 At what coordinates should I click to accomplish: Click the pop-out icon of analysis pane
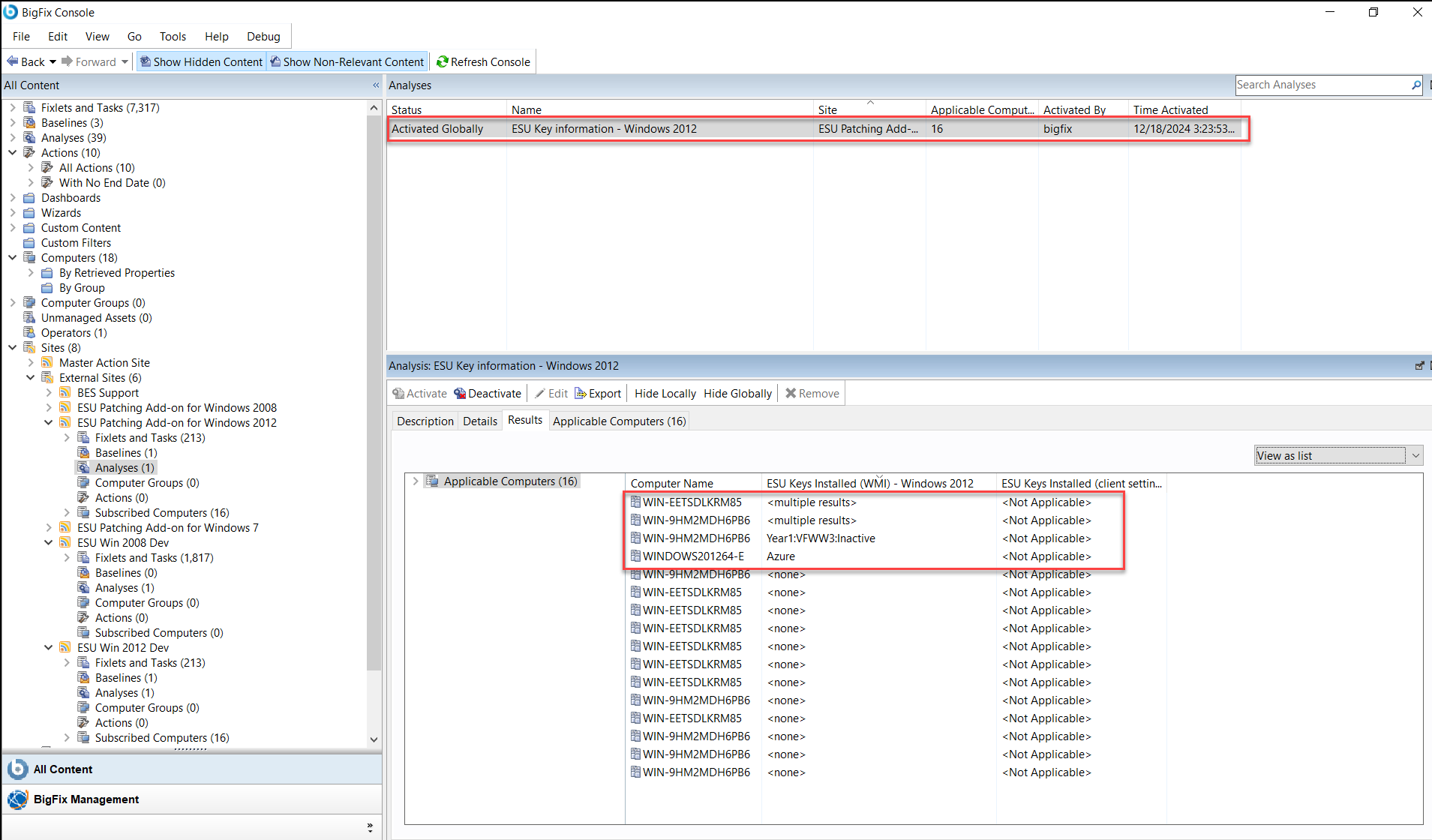click(x=1419, y=366)
